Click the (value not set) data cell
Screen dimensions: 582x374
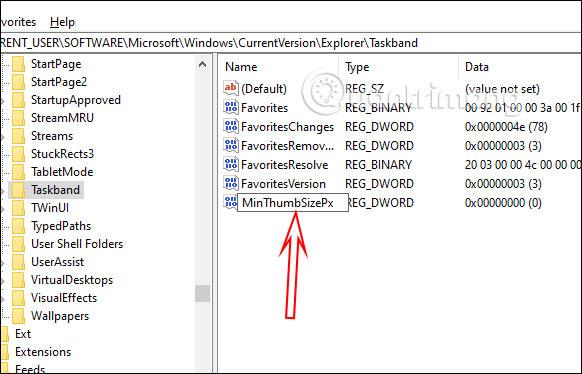coord(502,89)
